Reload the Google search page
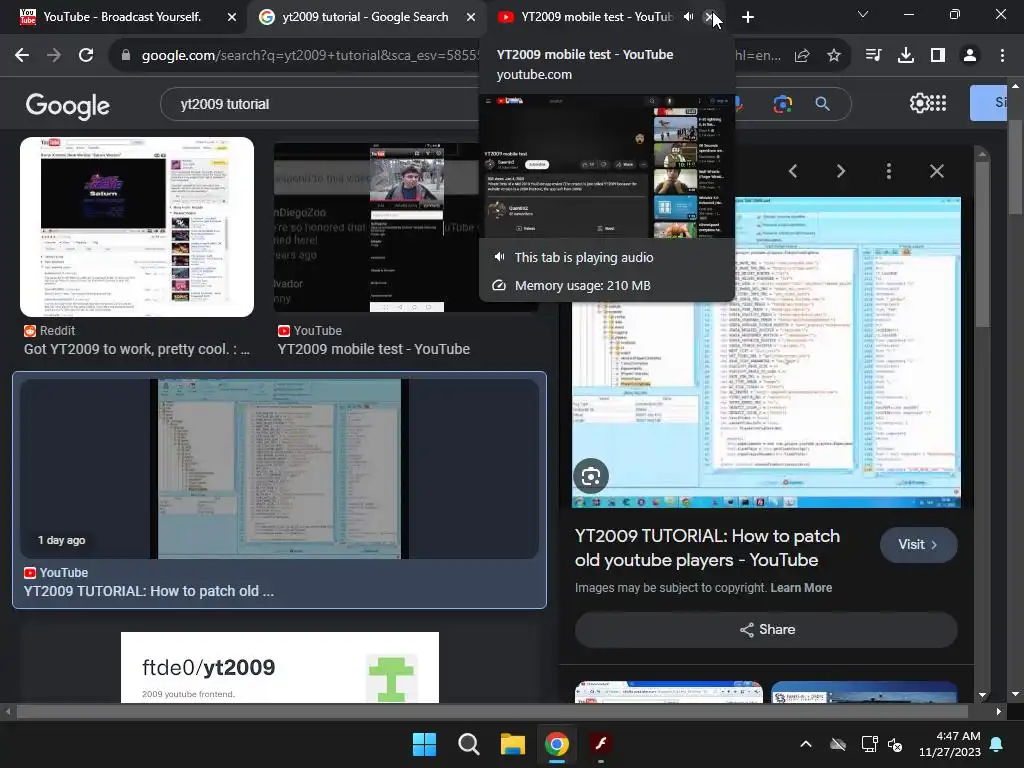Screen dimensions: 1024x768 pyautogui.click(x=86, y=56)
